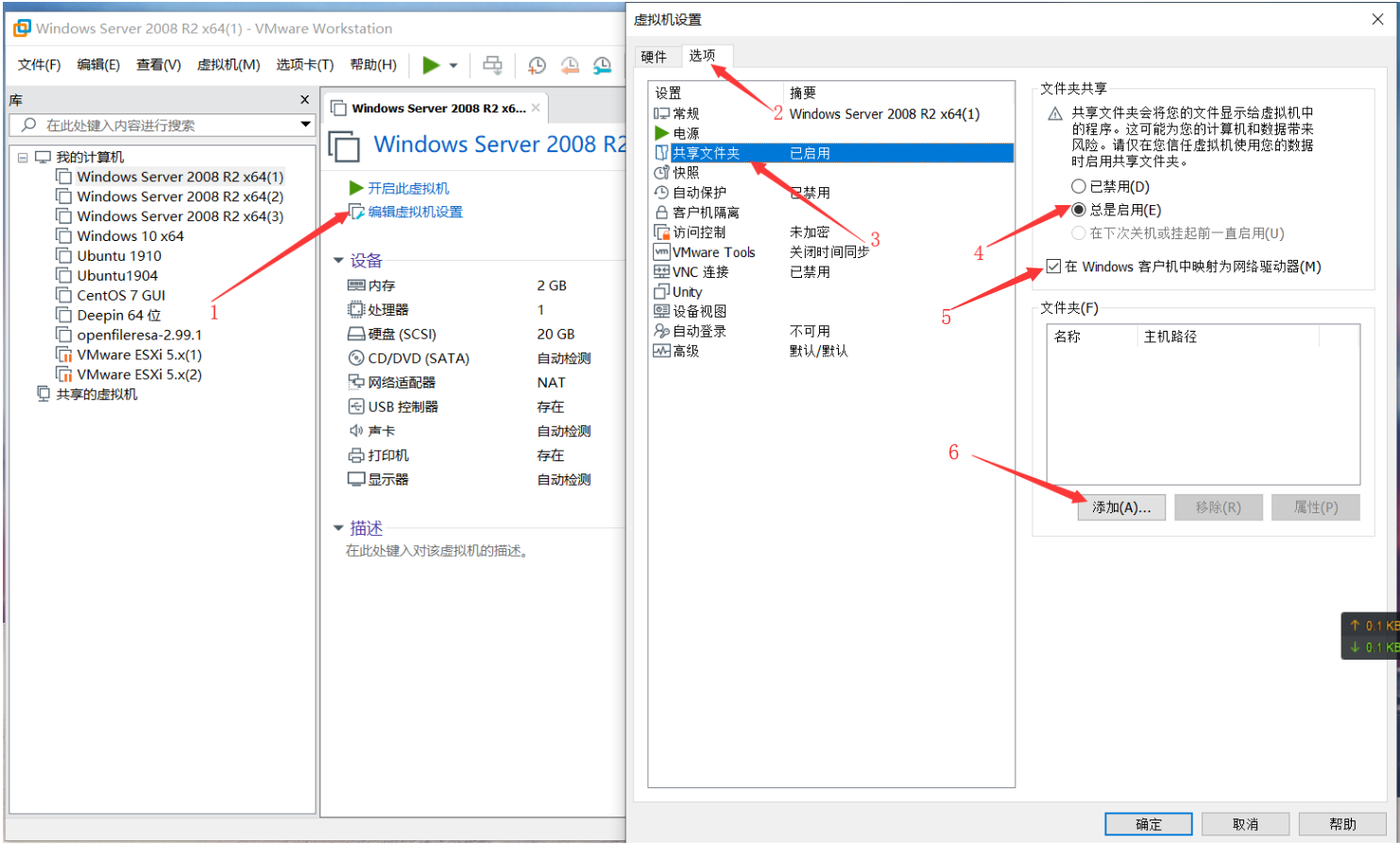Click the 添加(A) button to add folder
Image resolution: width=1400 pixels, height=844 pixels.
pos(1121,508)
